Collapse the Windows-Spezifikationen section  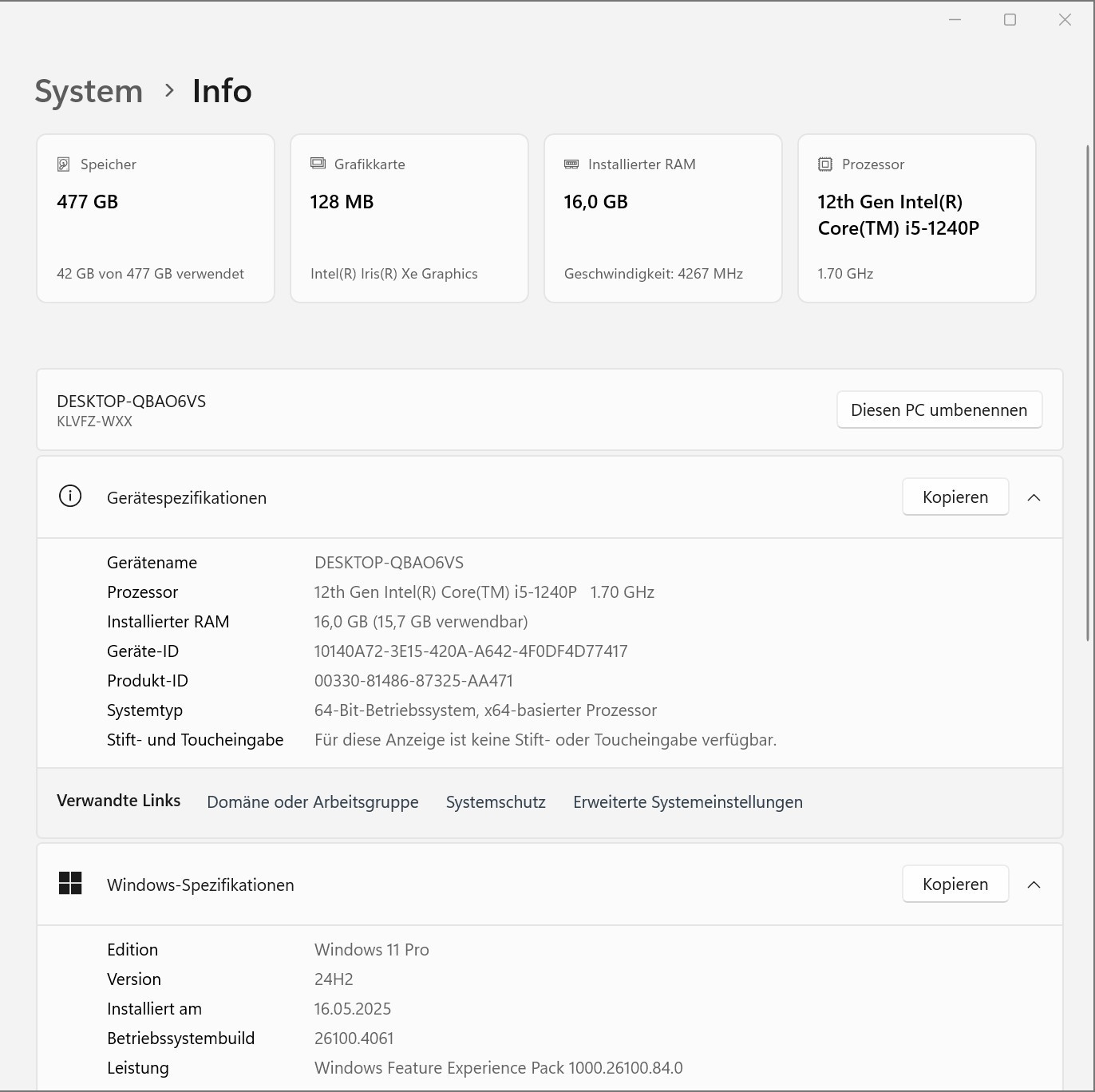[1034, 884]
